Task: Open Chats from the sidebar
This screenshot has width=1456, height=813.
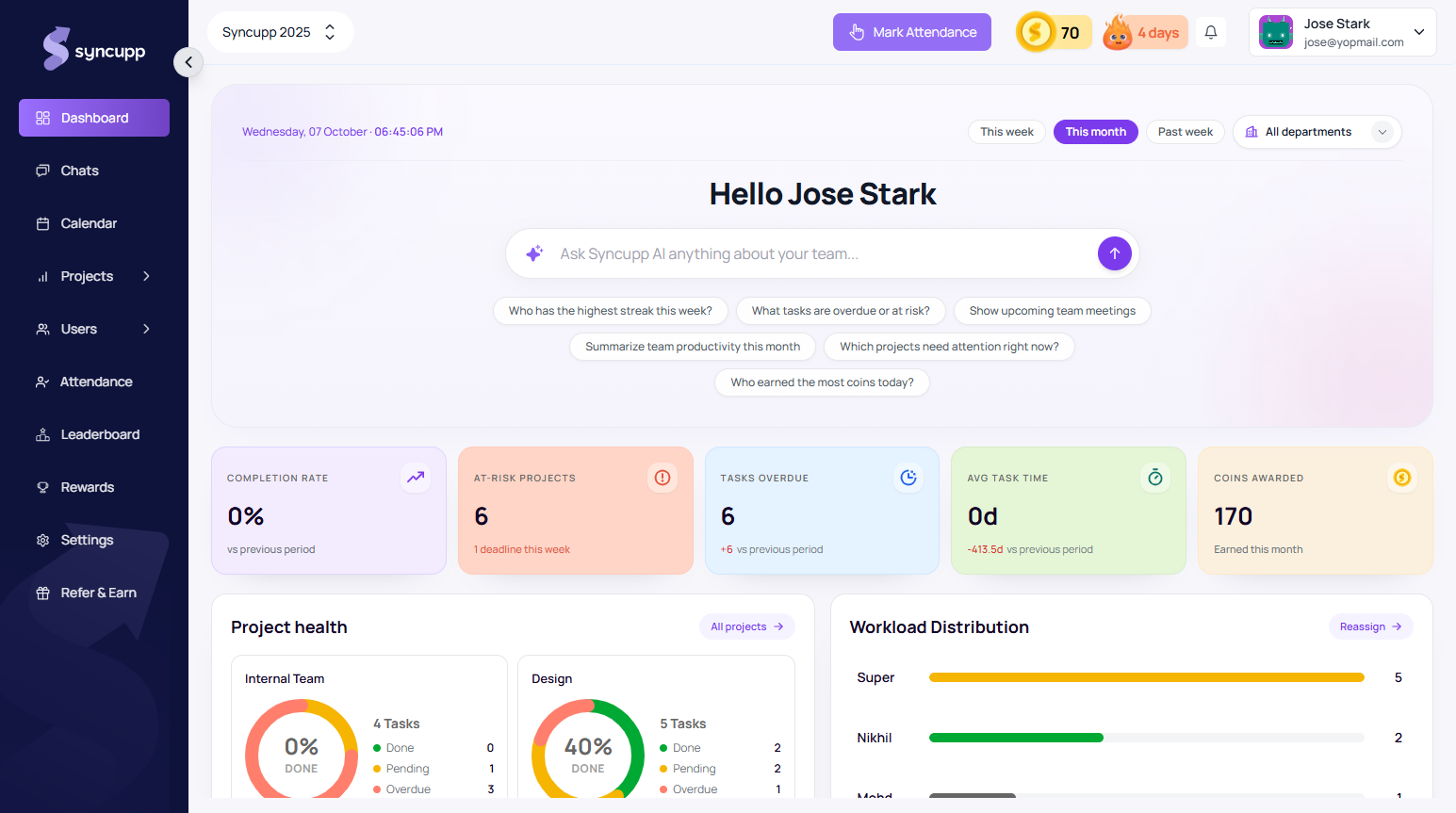Action: [94, 171]
